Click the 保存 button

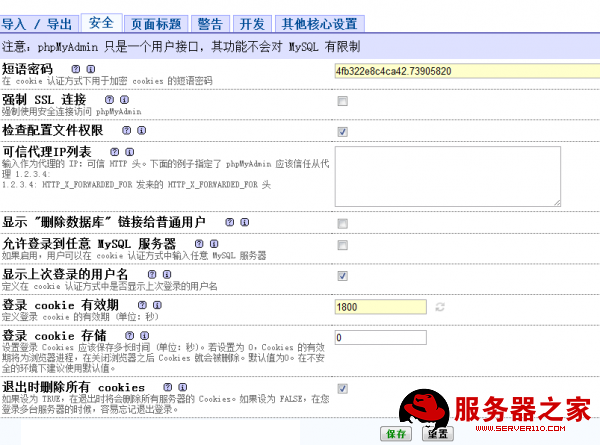tap(396, 434)
